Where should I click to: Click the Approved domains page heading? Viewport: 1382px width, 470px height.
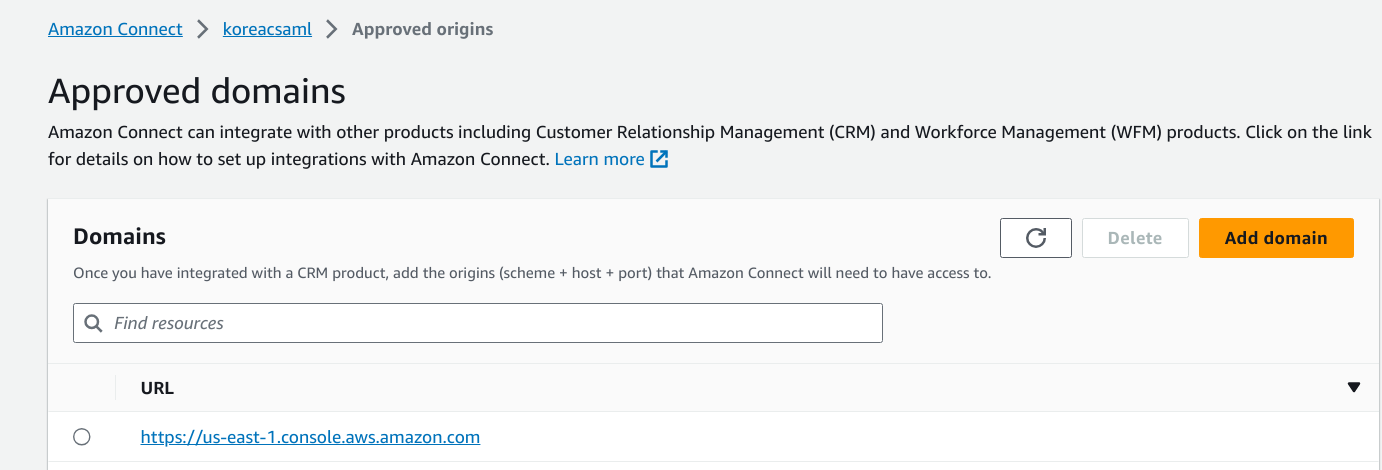[x=197, y=92]
